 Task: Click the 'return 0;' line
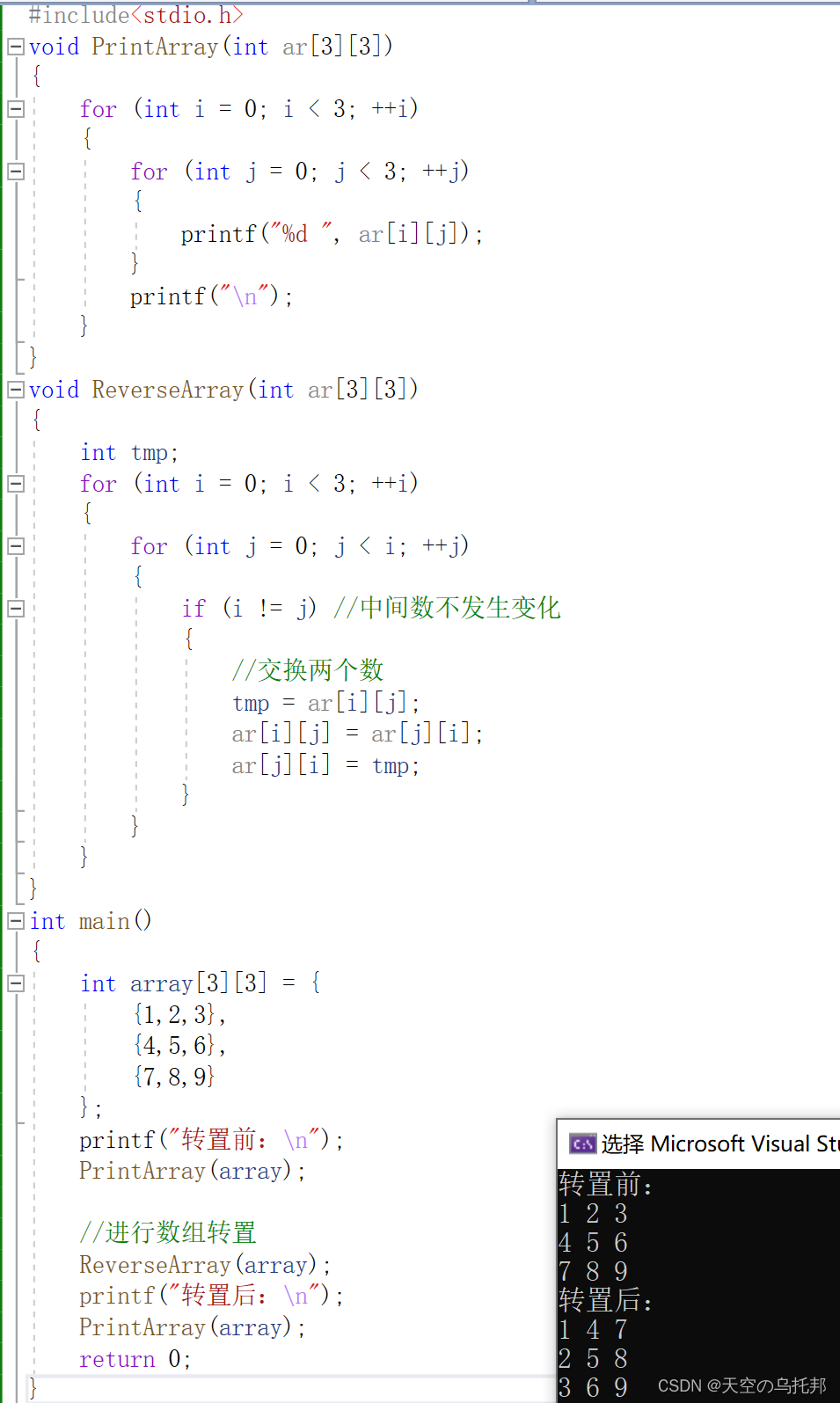pos(135,1359)
